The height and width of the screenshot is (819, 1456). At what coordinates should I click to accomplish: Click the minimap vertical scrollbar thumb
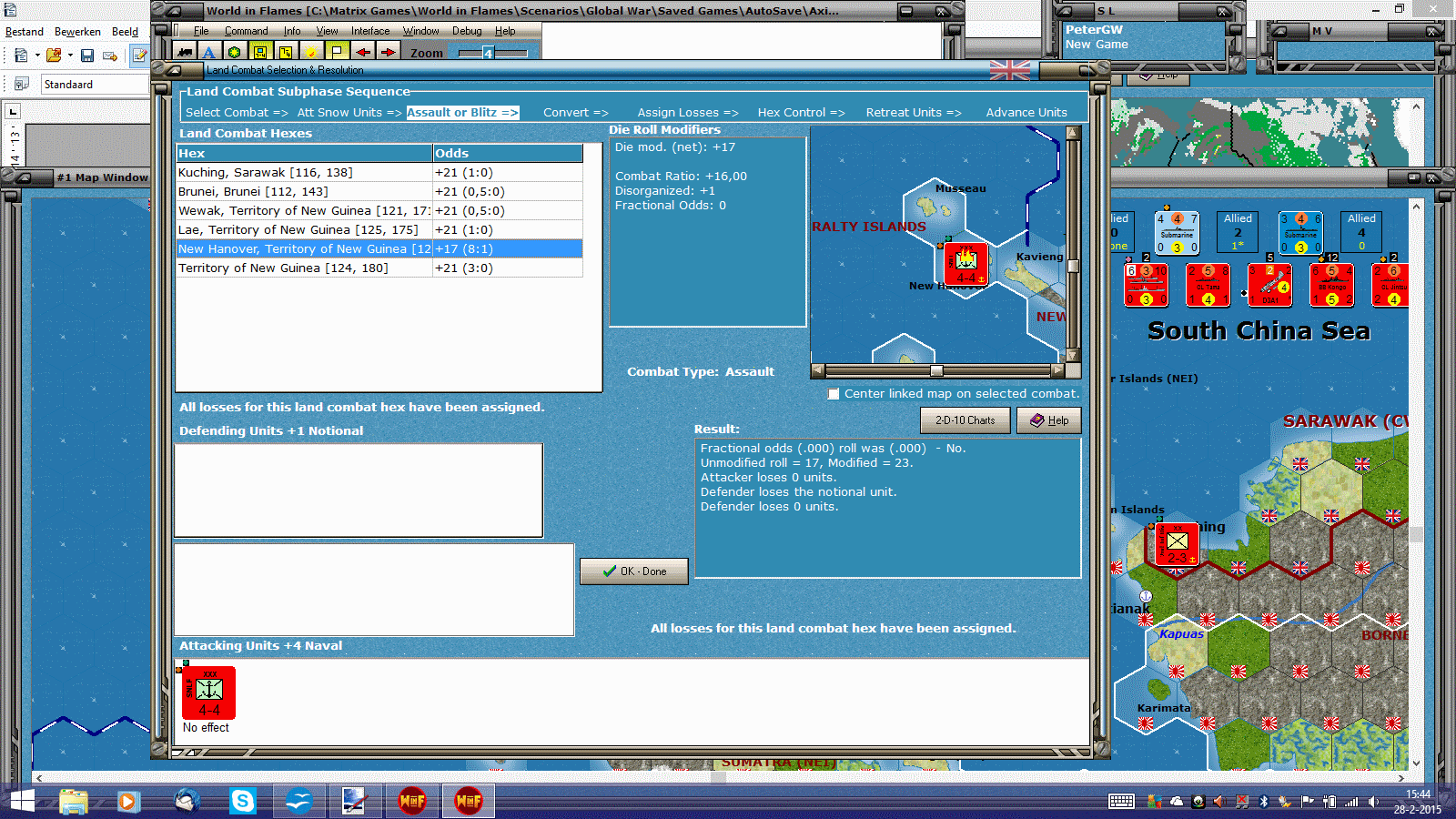click(x=1073, y=266)
